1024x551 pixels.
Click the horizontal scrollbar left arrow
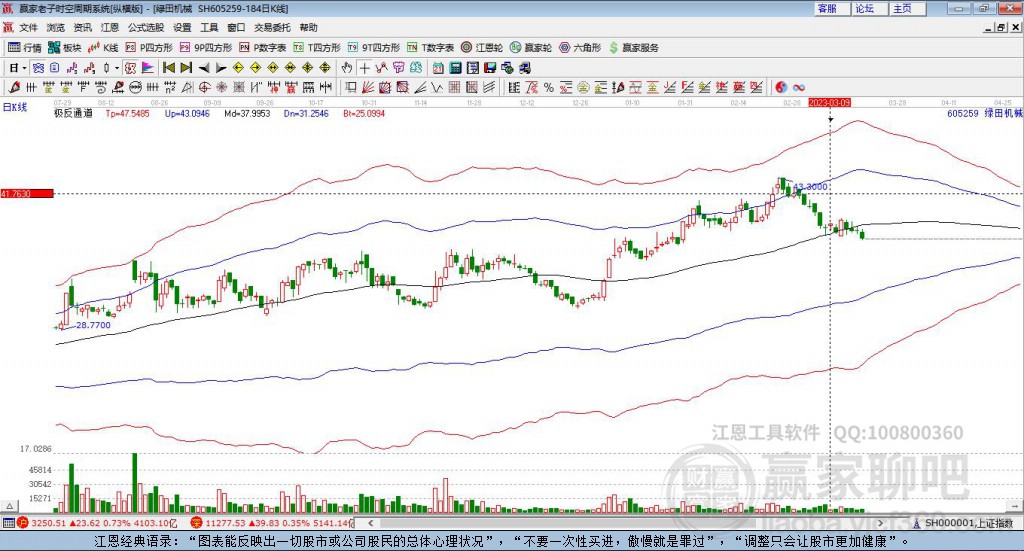[370, 523]
